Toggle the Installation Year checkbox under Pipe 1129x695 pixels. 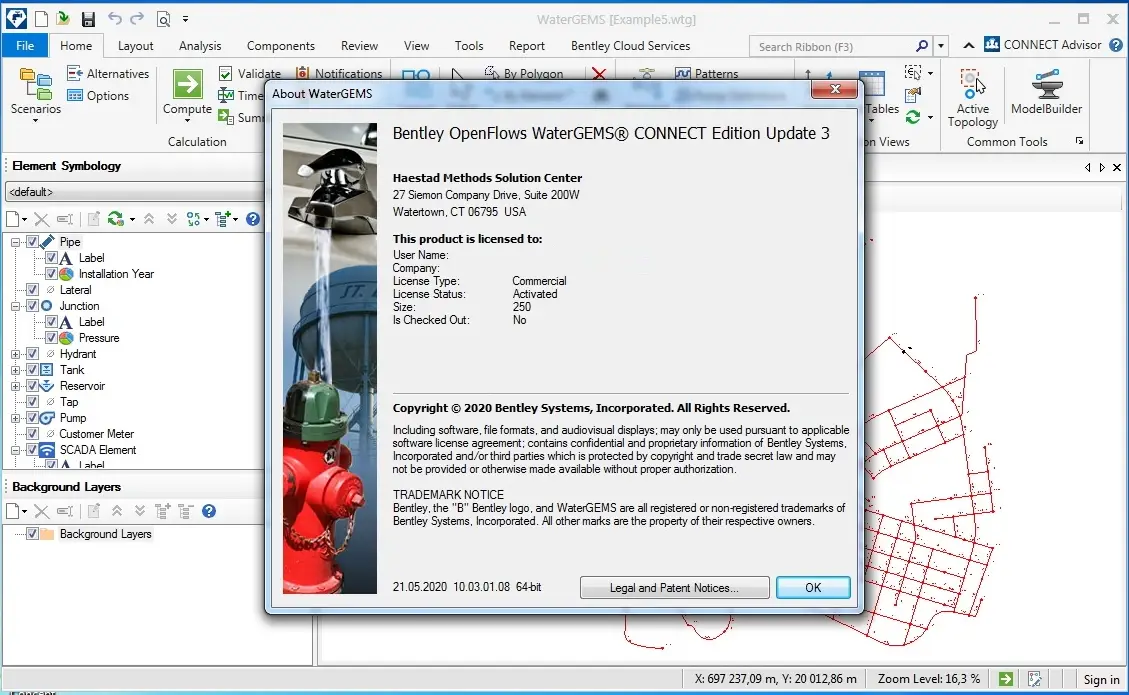(51, 274)
